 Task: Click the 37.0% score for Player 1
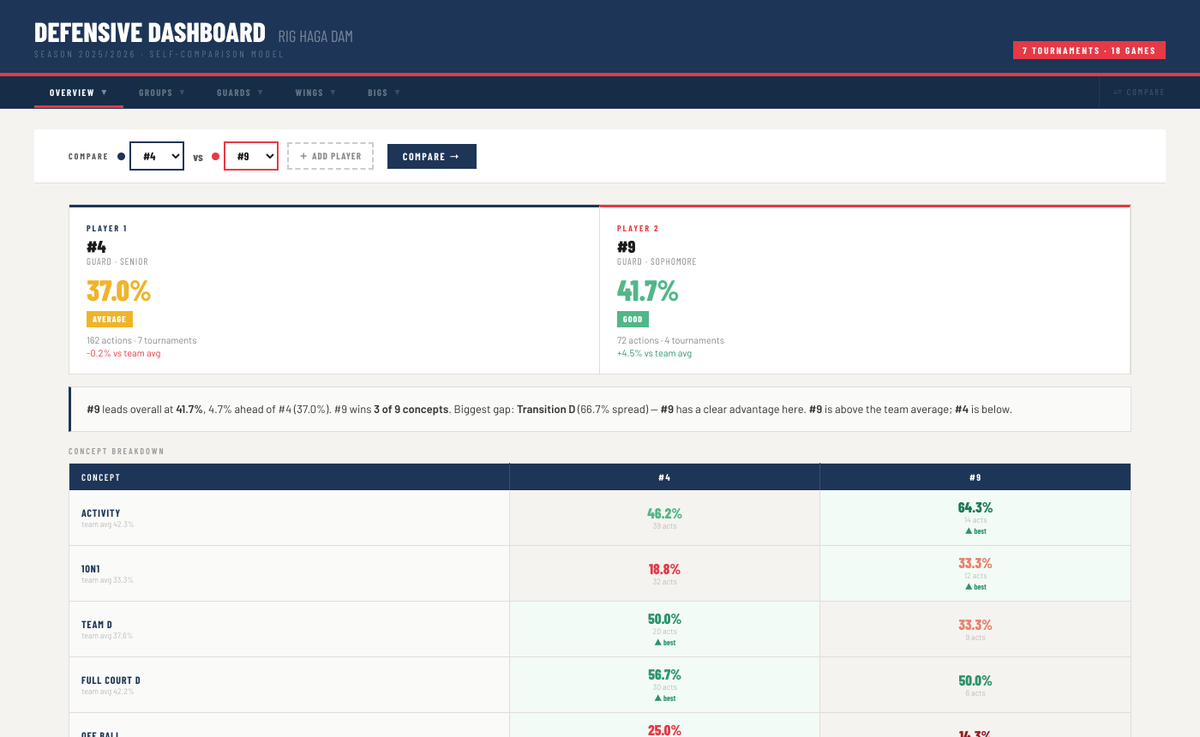[x=118, y=291]
